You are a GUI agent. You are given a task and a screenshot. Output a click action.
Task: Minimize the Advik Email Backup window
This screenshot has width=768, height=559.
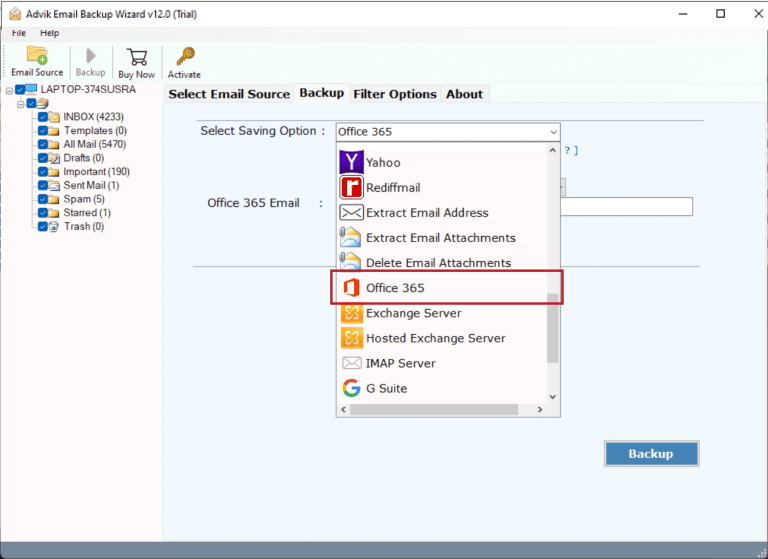pos(683,14)
